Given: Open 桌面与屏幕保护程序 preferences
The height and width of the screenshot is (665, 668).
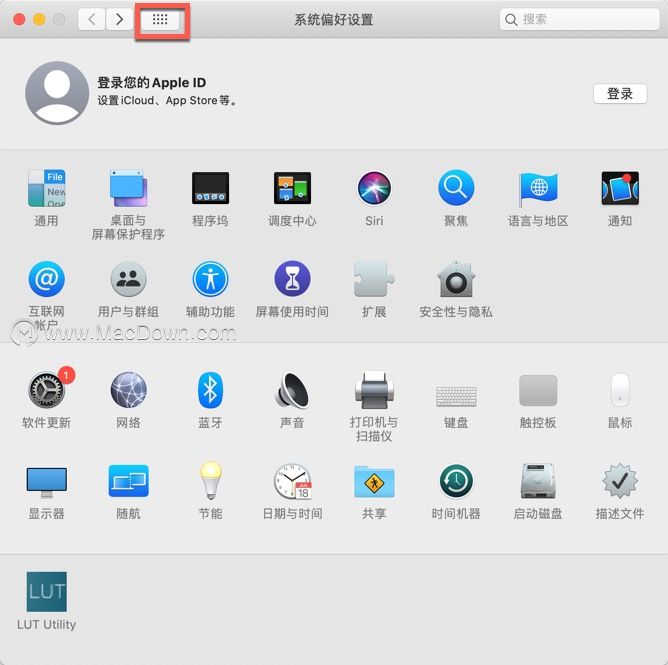Looking at the screenshot, I should (128, 188).
